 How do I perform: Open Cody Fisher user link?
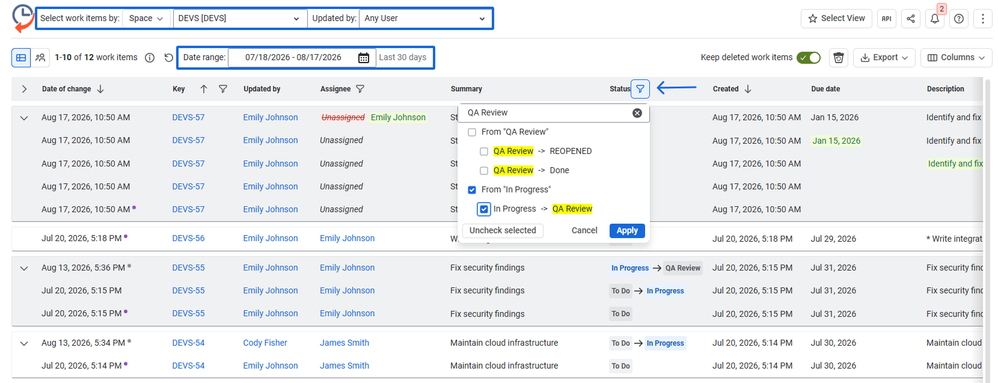265,343
